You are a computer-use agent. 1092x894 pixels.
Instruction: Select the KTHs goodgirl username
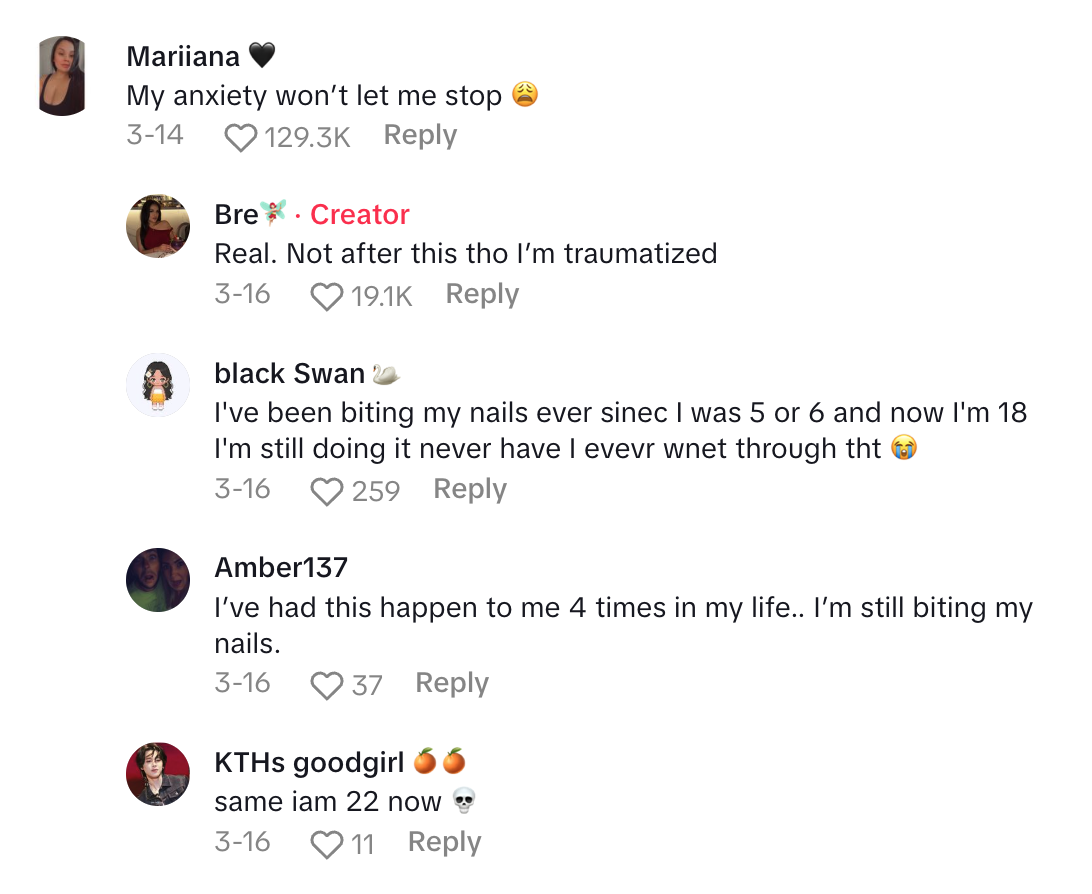[310, 763]
